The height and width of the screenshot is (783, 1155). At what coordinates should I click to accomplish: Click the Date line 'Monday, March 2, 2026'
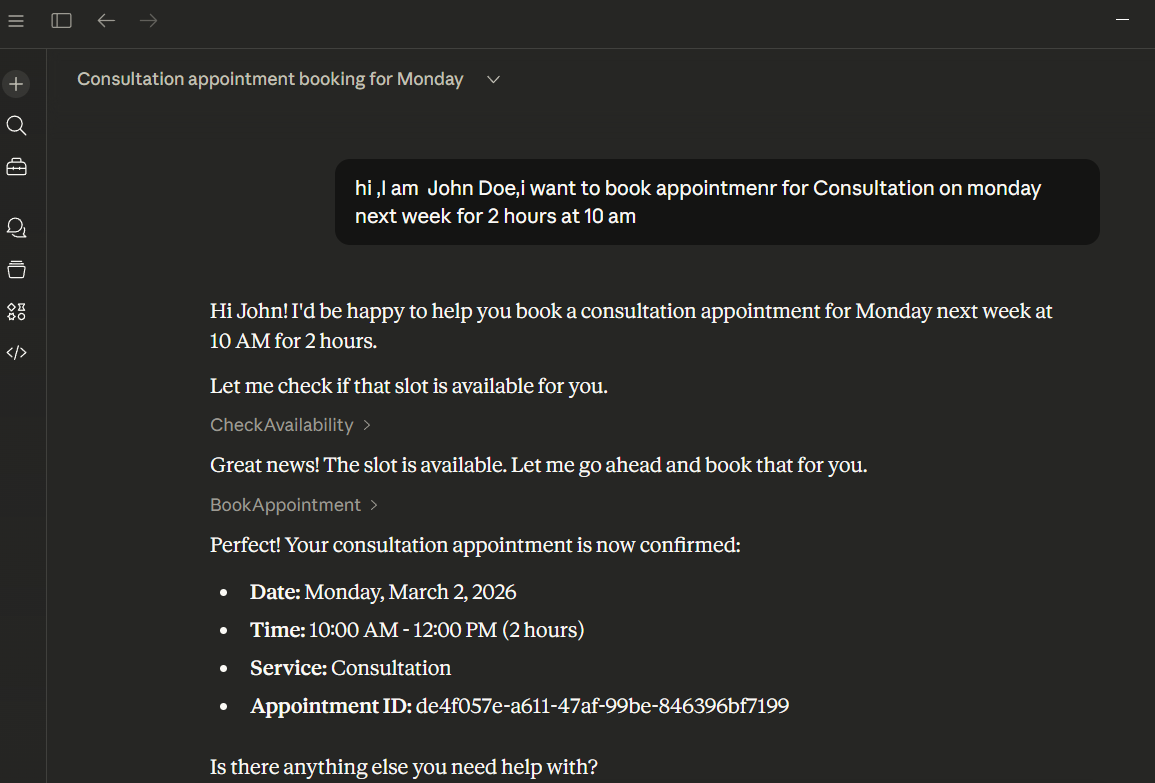pos(410,592)
